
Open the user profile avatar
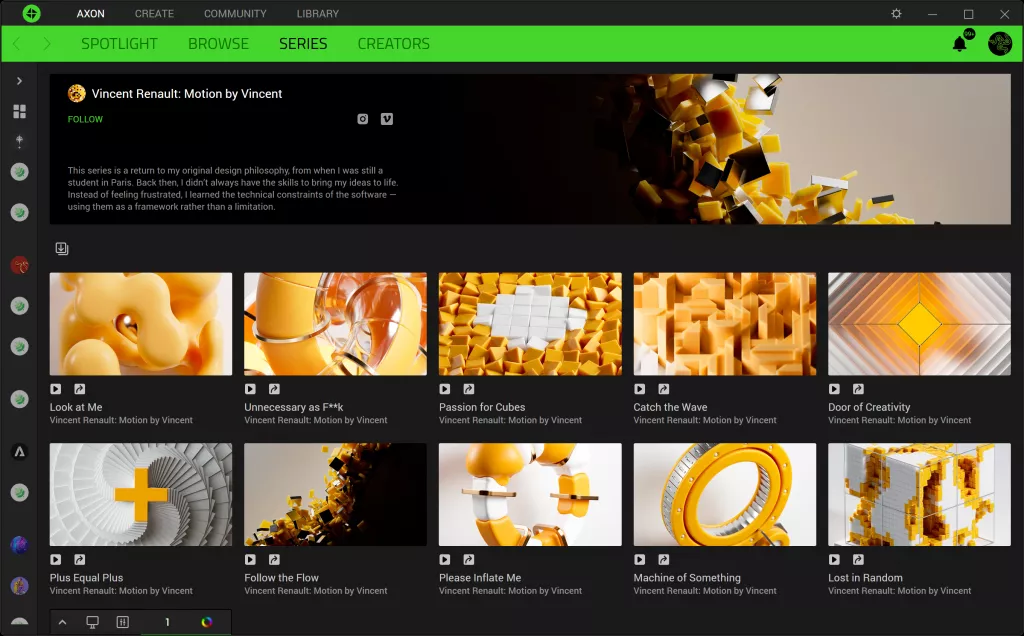point(999,44)
